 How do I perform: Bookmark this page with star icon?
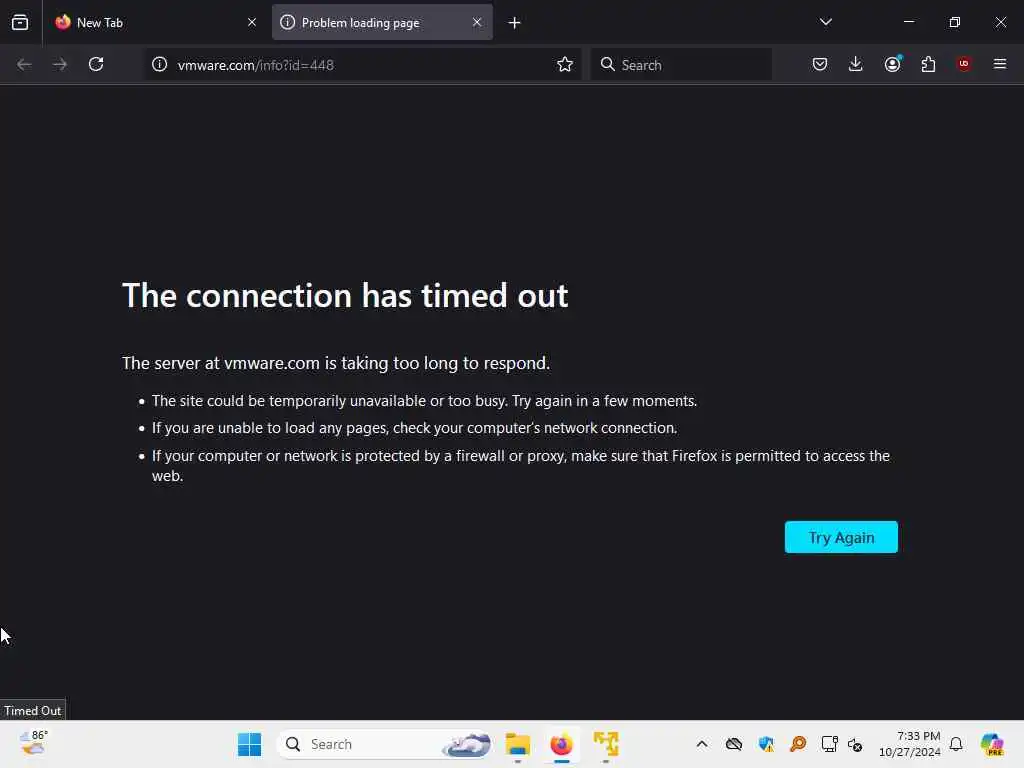(x=565, y=64)
